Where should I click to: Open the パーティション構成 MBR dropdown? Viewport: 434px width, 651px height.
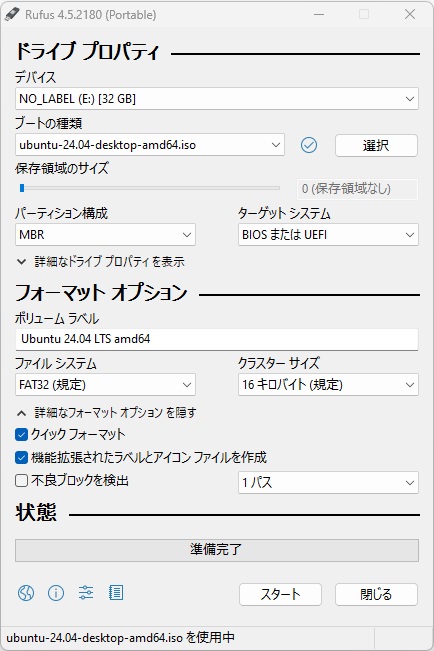[x=105, y=235]
